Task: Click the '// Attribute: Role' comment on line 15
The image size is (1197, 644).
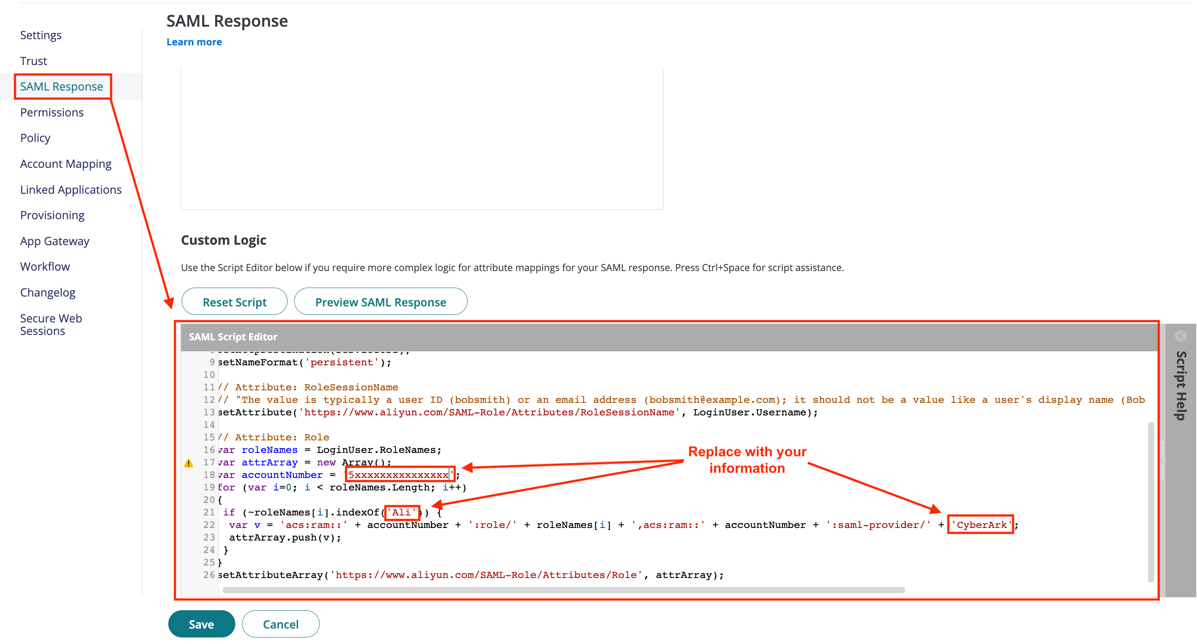Action: pos(274,437)
